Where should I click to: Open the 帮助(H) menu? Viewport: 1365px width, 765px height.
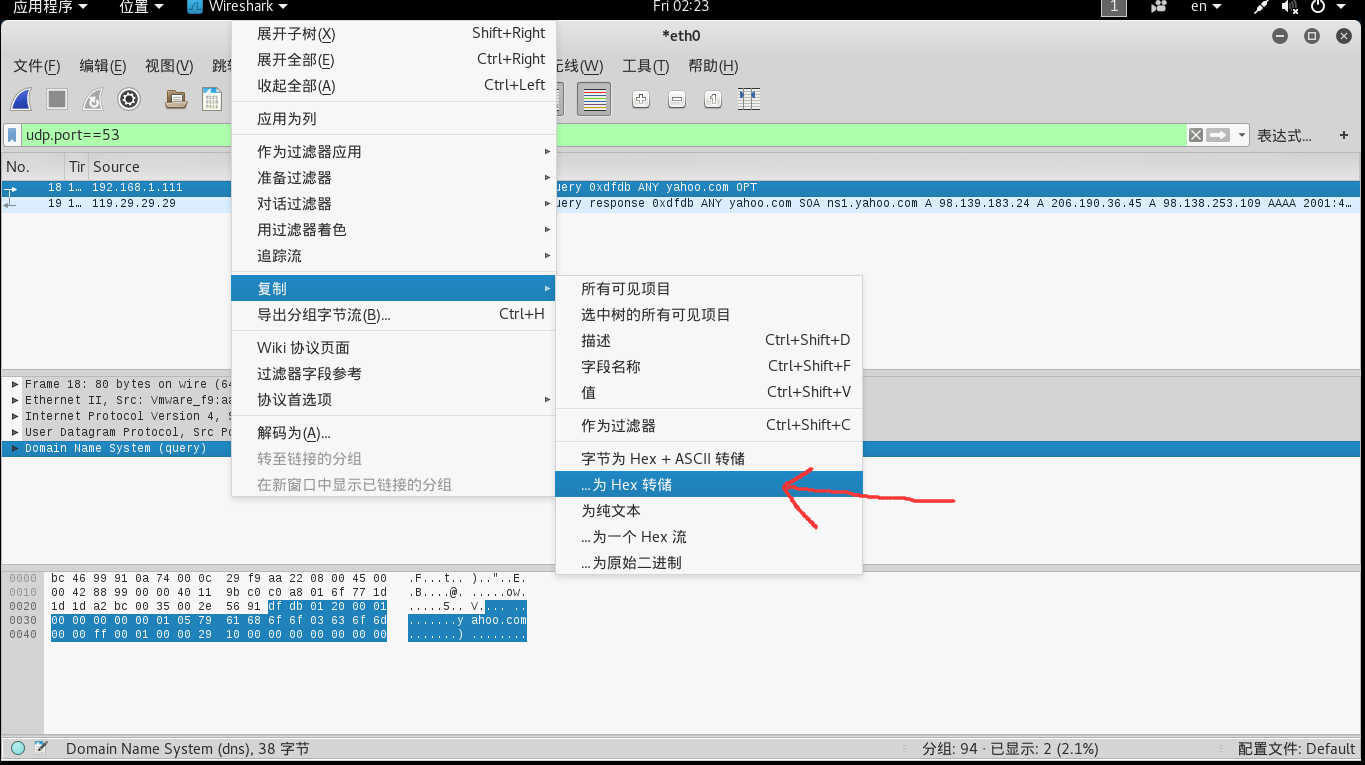tap(713, 66)
